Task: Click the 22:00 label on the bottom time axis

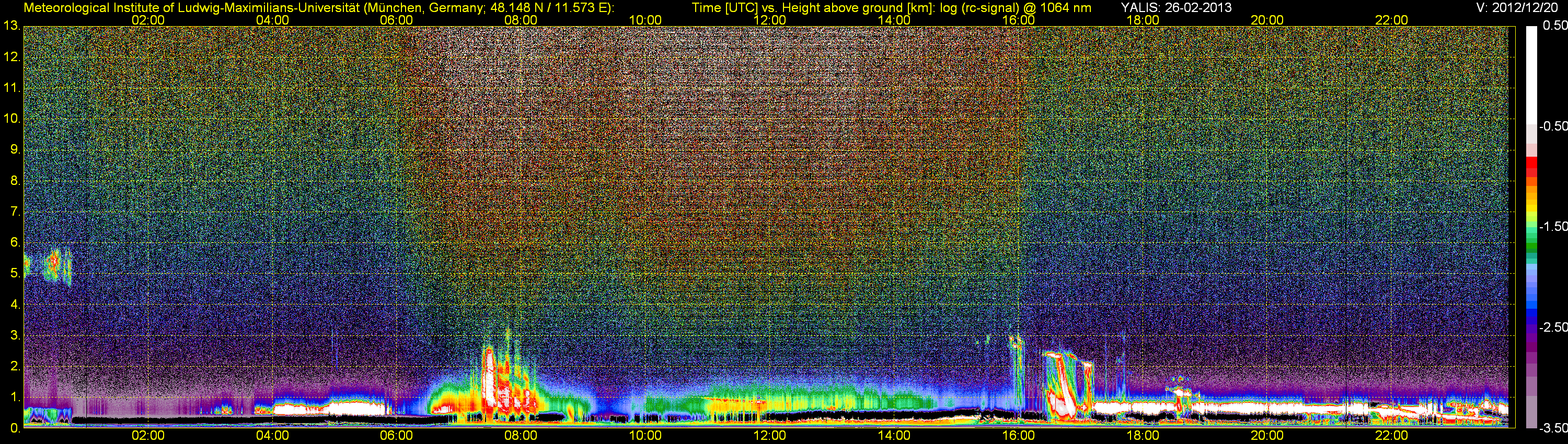Action: [1391, 436]
